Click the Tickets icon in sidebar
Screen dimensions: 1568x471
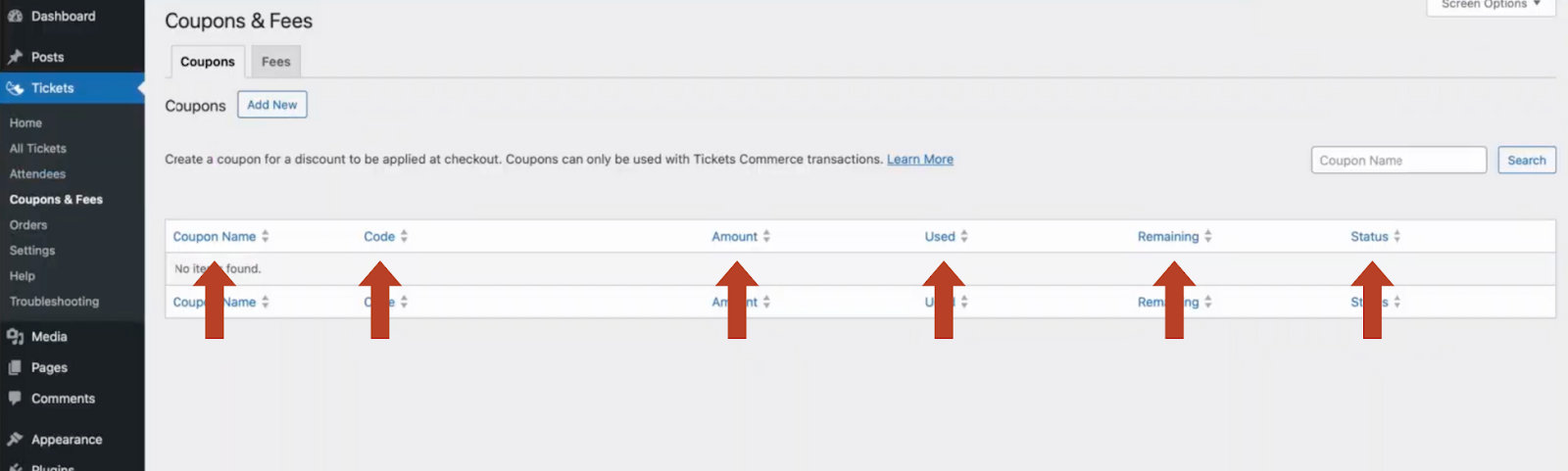coord(15,88)
